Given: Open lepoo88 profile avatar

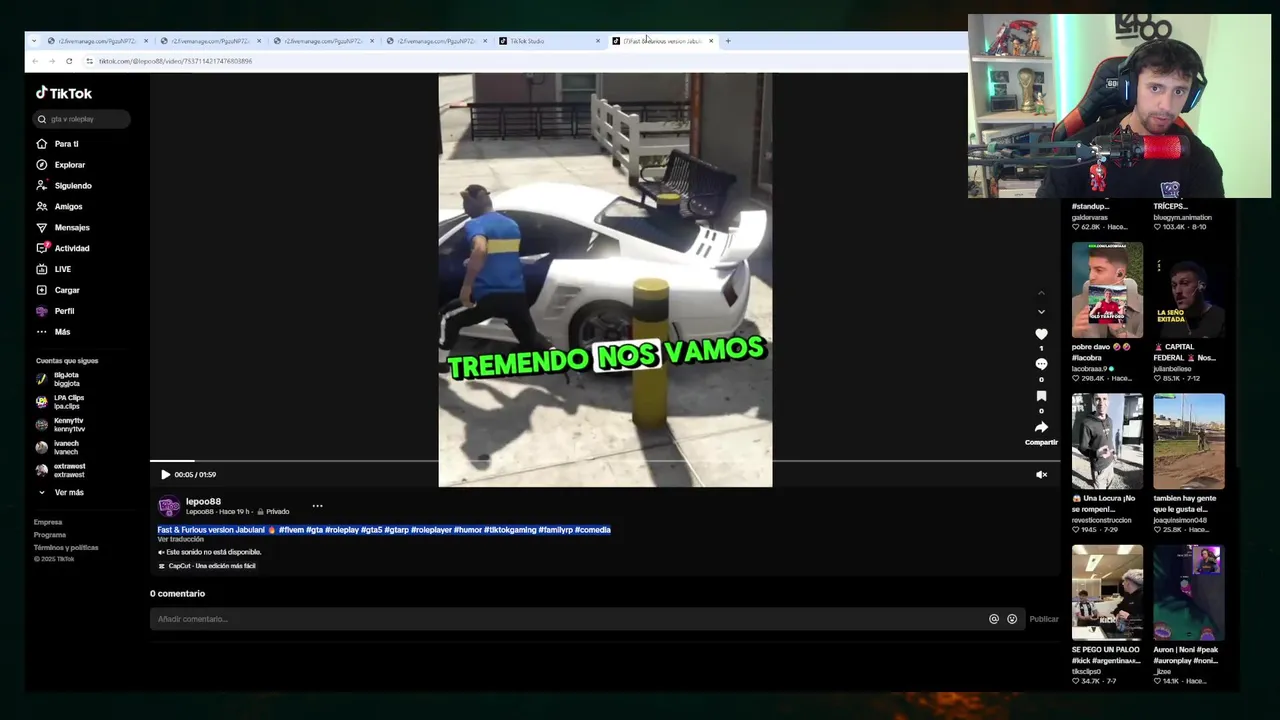Looking at the screenshot, I should pyautogui.click(x=169, y=506).
